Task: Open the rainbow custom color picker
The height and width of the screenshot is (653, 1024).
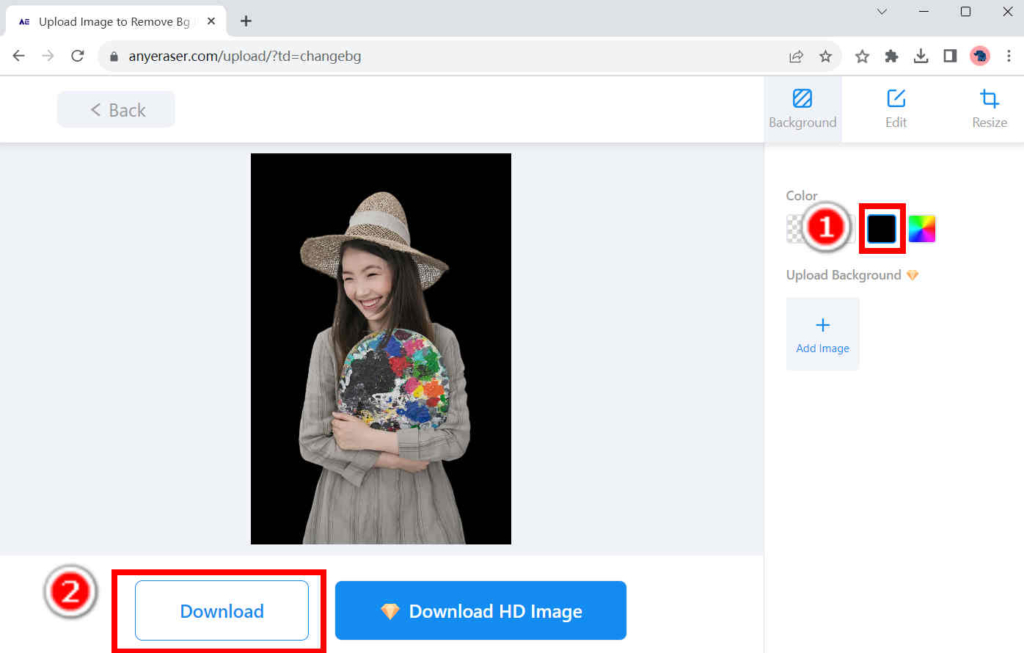Action: [921, 228]
